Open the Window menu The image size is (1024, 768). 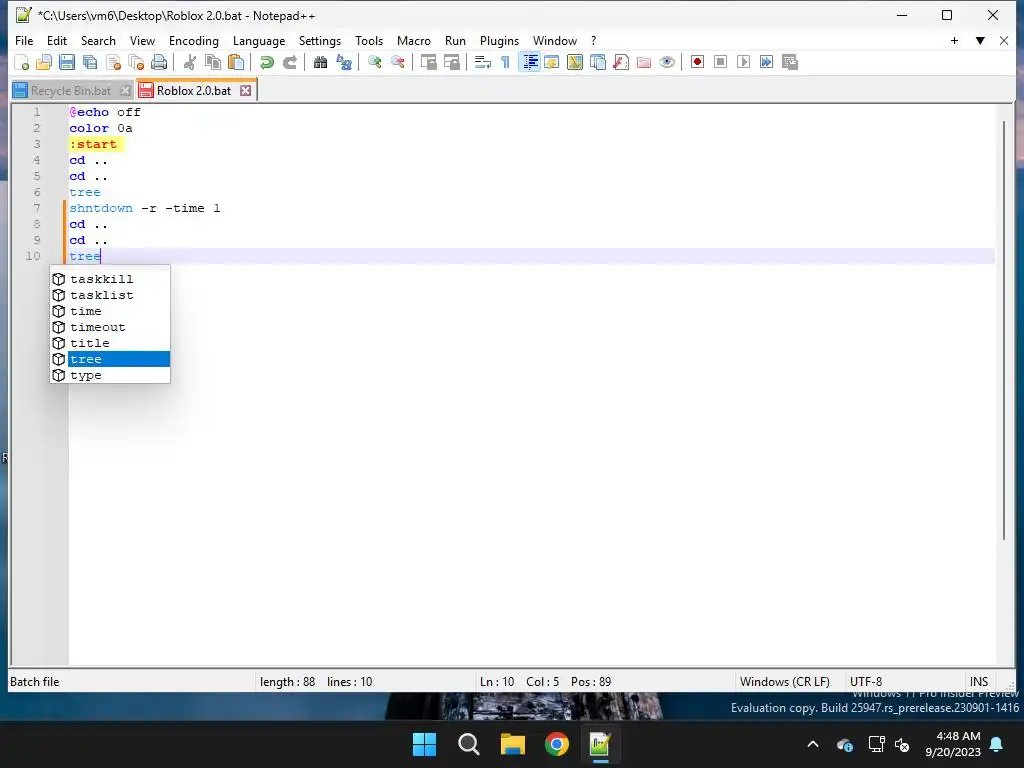555,40
